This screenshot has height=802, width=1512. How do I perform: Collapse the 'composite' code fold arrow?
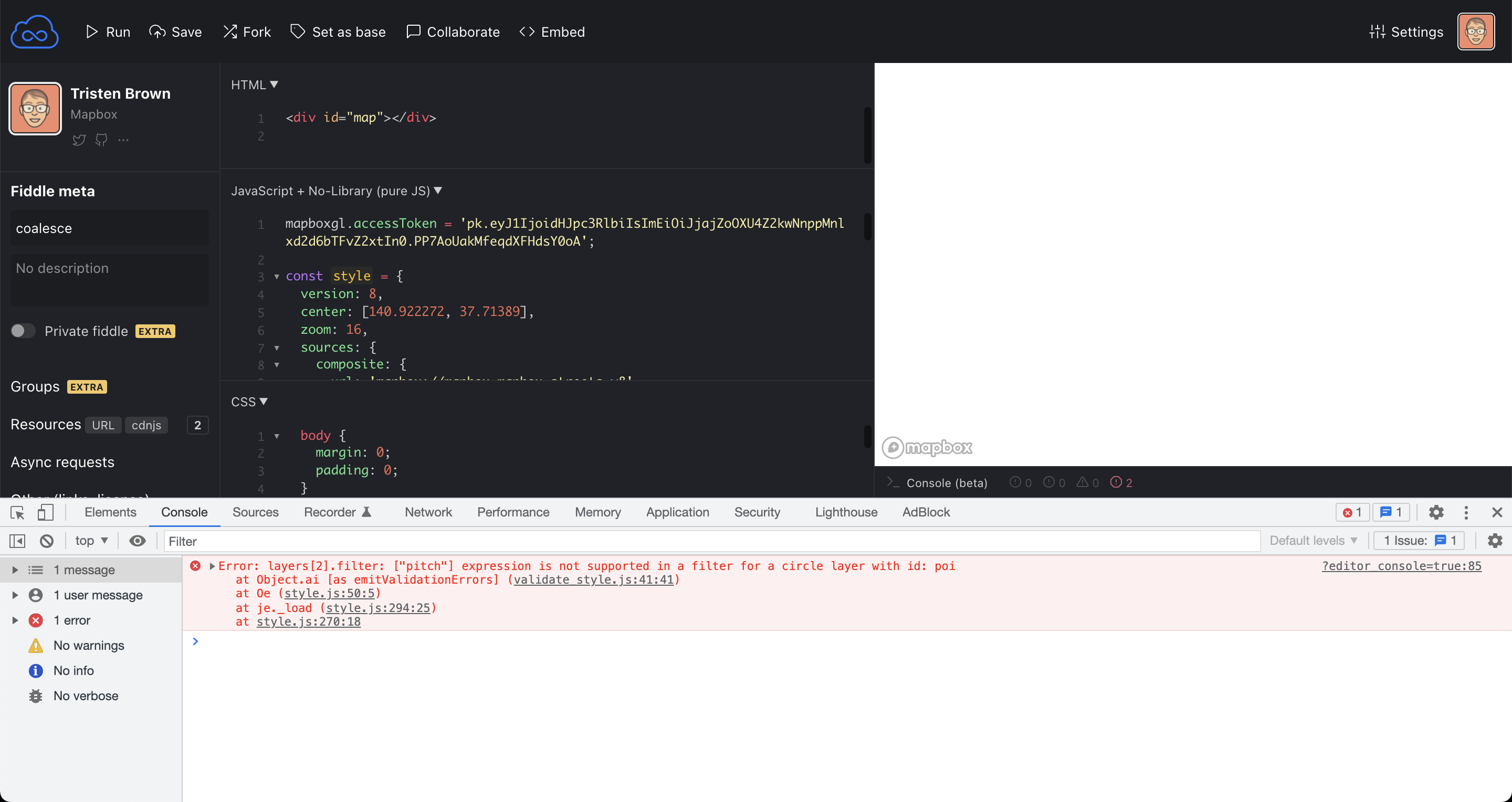(x=277, y=365)
